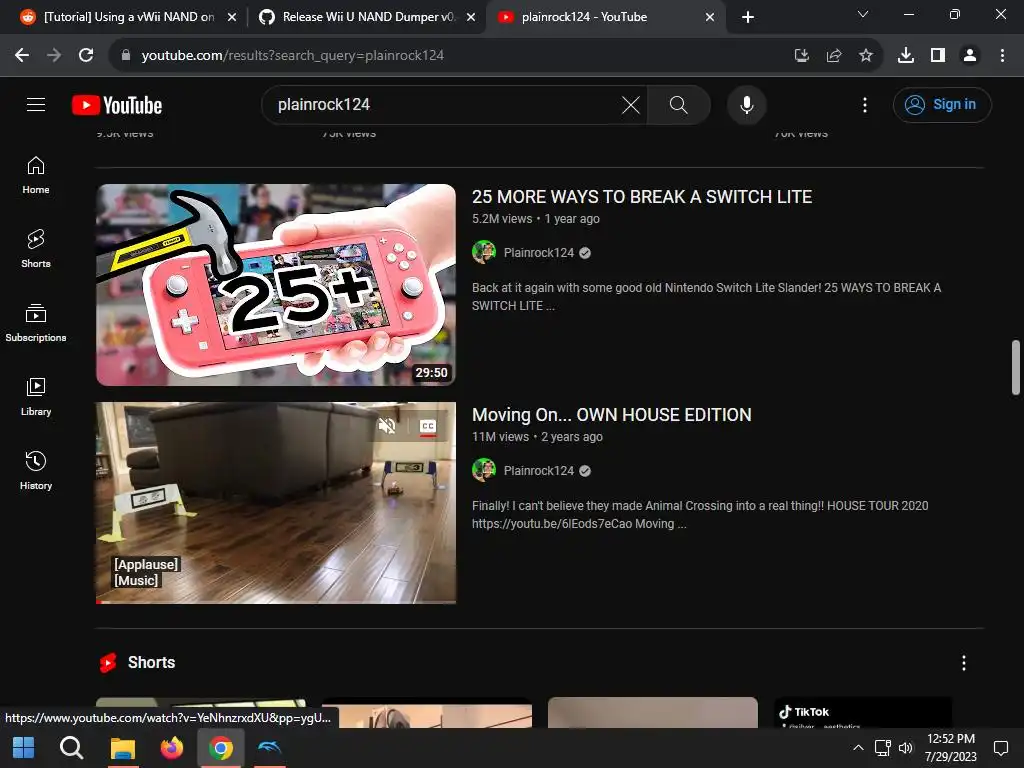Open Shorts in the sidebar
The height and width of the screenshot is (768, 1024).
(x=36, y=249)
